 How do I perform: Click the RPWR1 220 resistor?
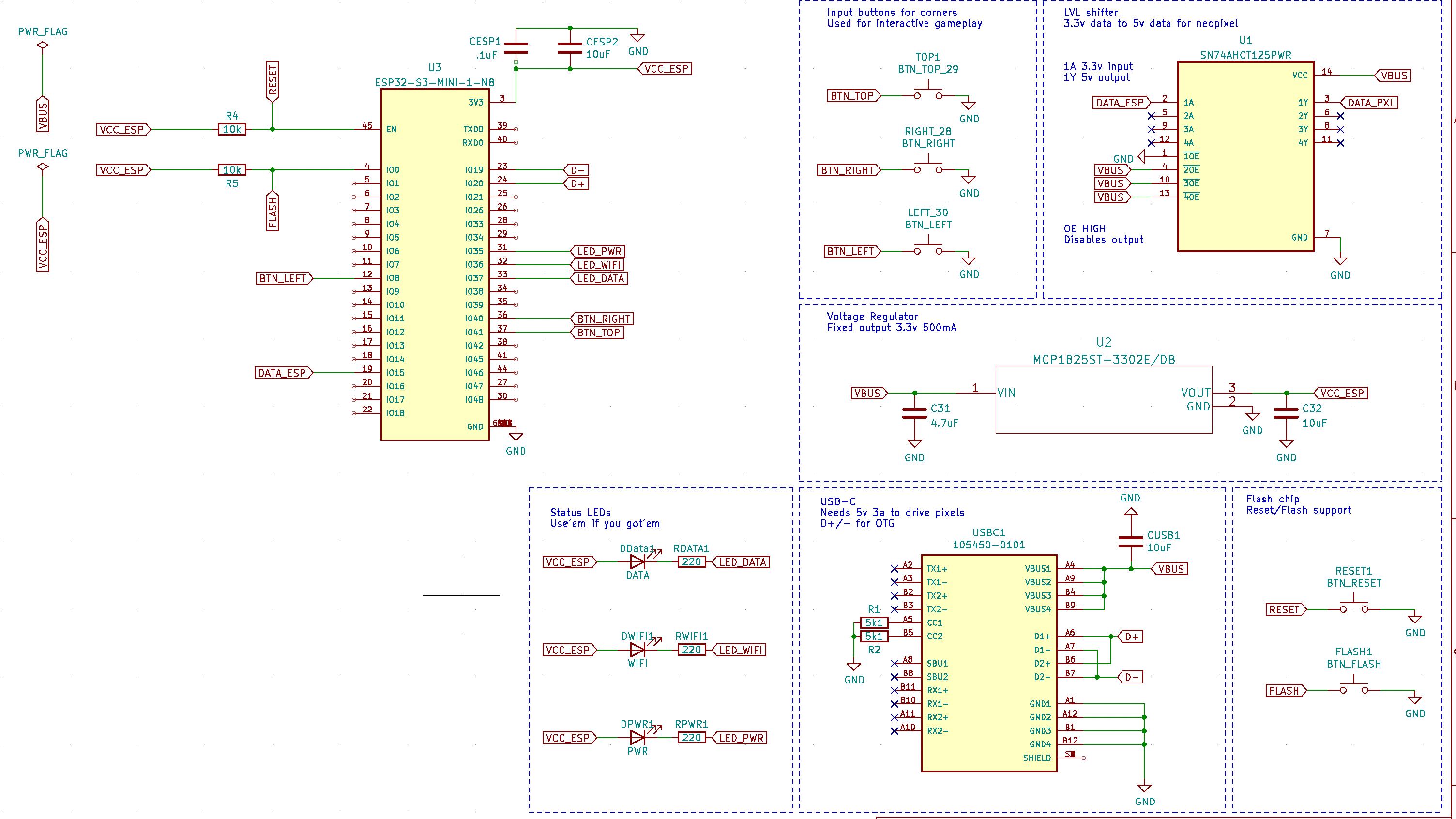(692, 738)
